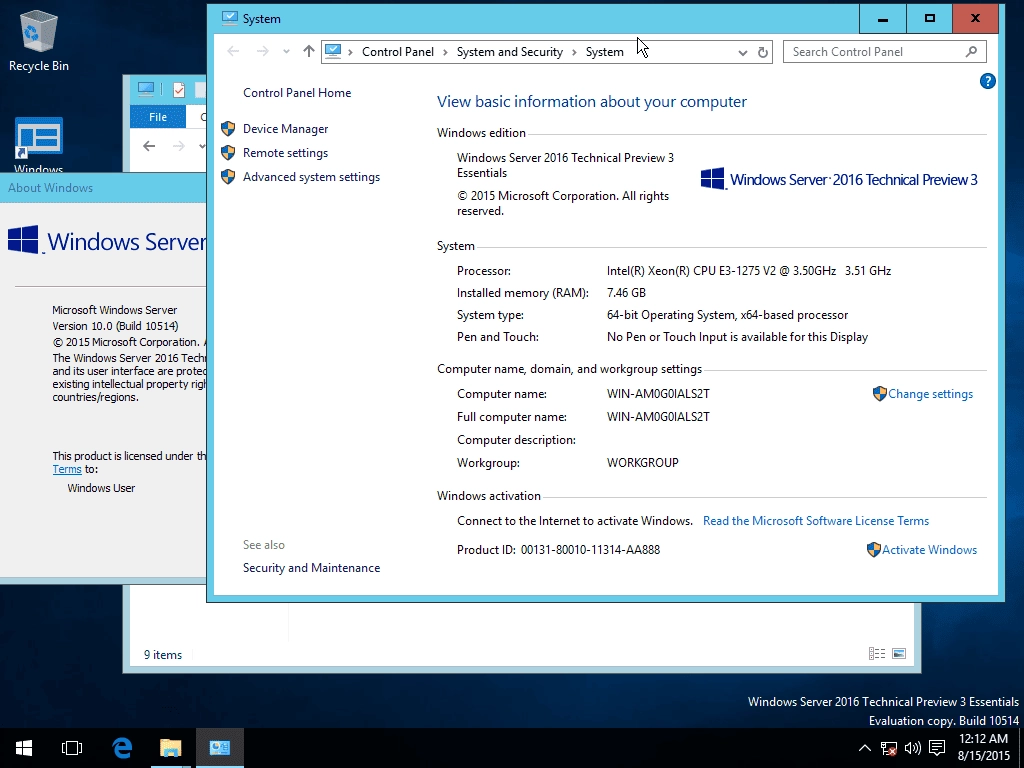
Task: Click Product ID 00131-80010-11314-AA888 text
Action: 558,550
